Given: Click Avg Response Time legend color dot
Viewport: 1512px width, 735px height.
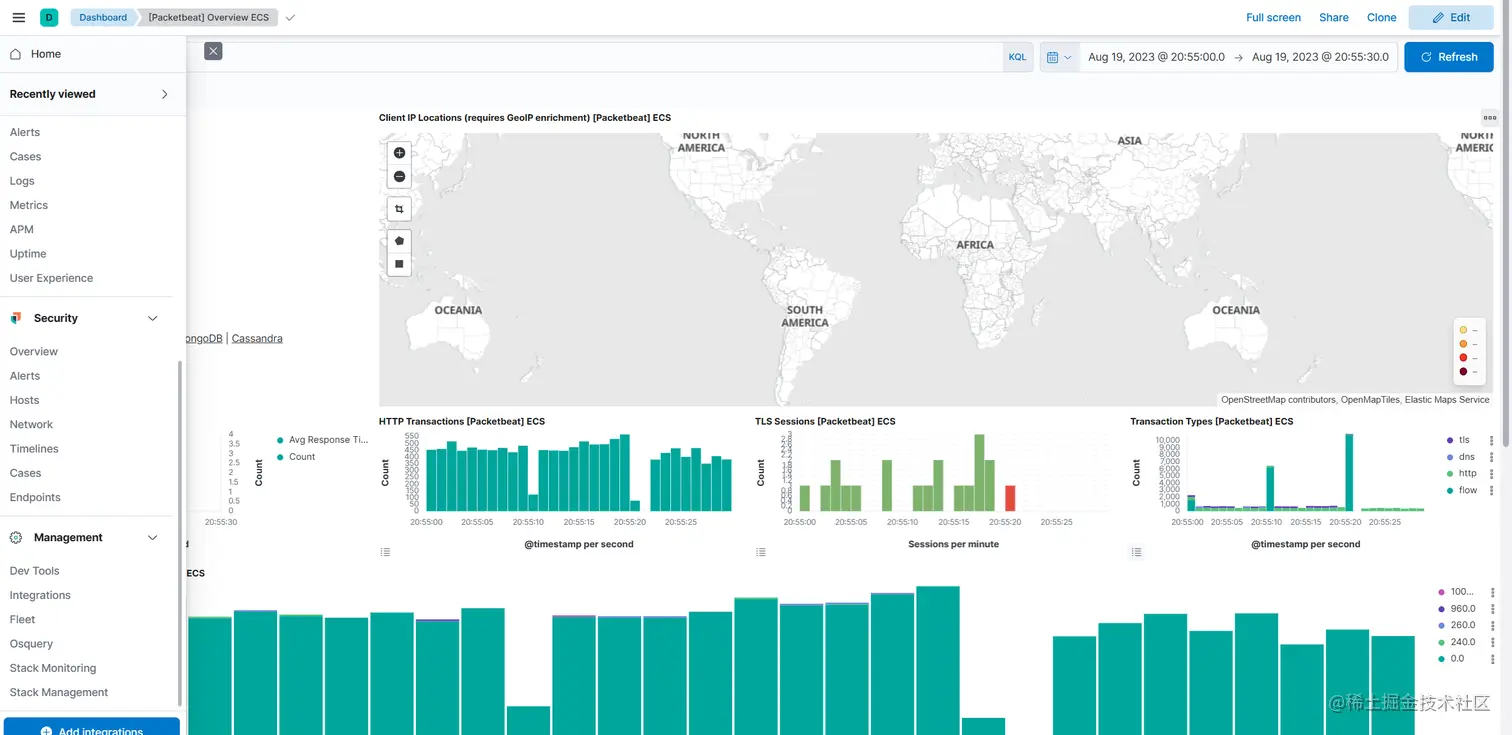Looking at the screenshot, I should click(x=280, y=440).
